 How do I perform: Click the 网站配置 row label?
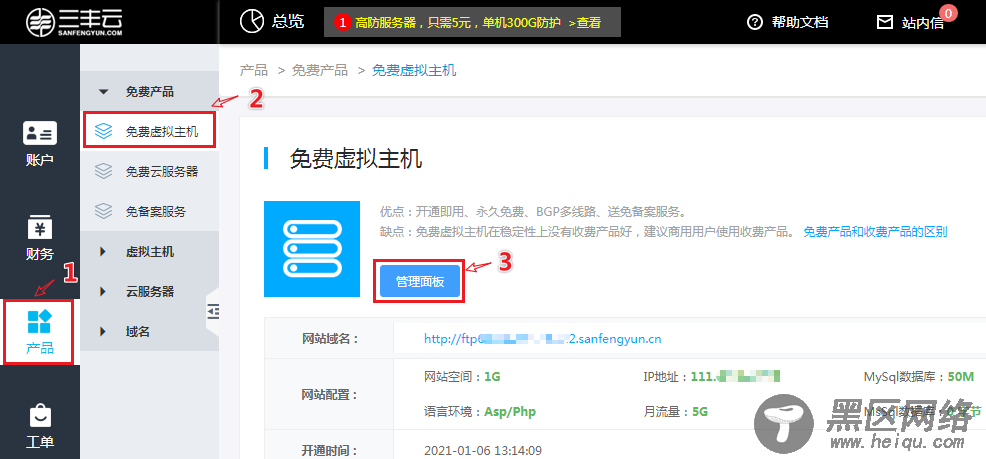pyautogui.click(x=330, y=395)
